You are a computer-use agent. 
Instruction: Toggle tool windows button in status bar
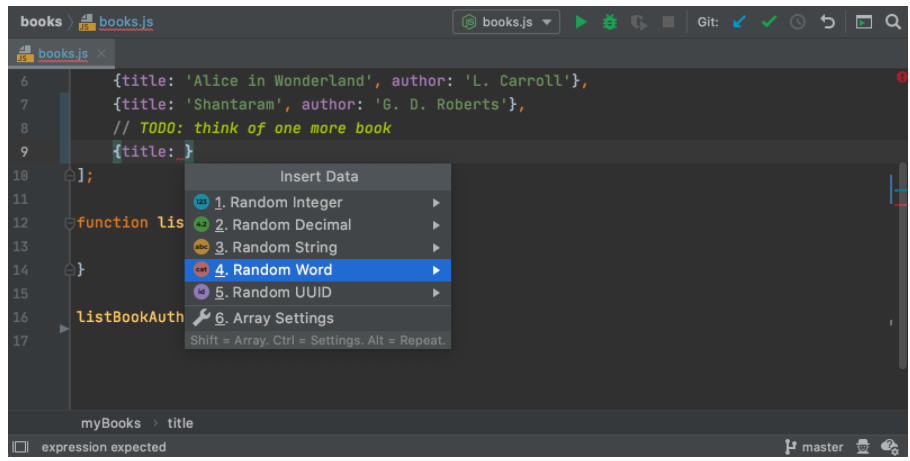[x=20, y=447]
